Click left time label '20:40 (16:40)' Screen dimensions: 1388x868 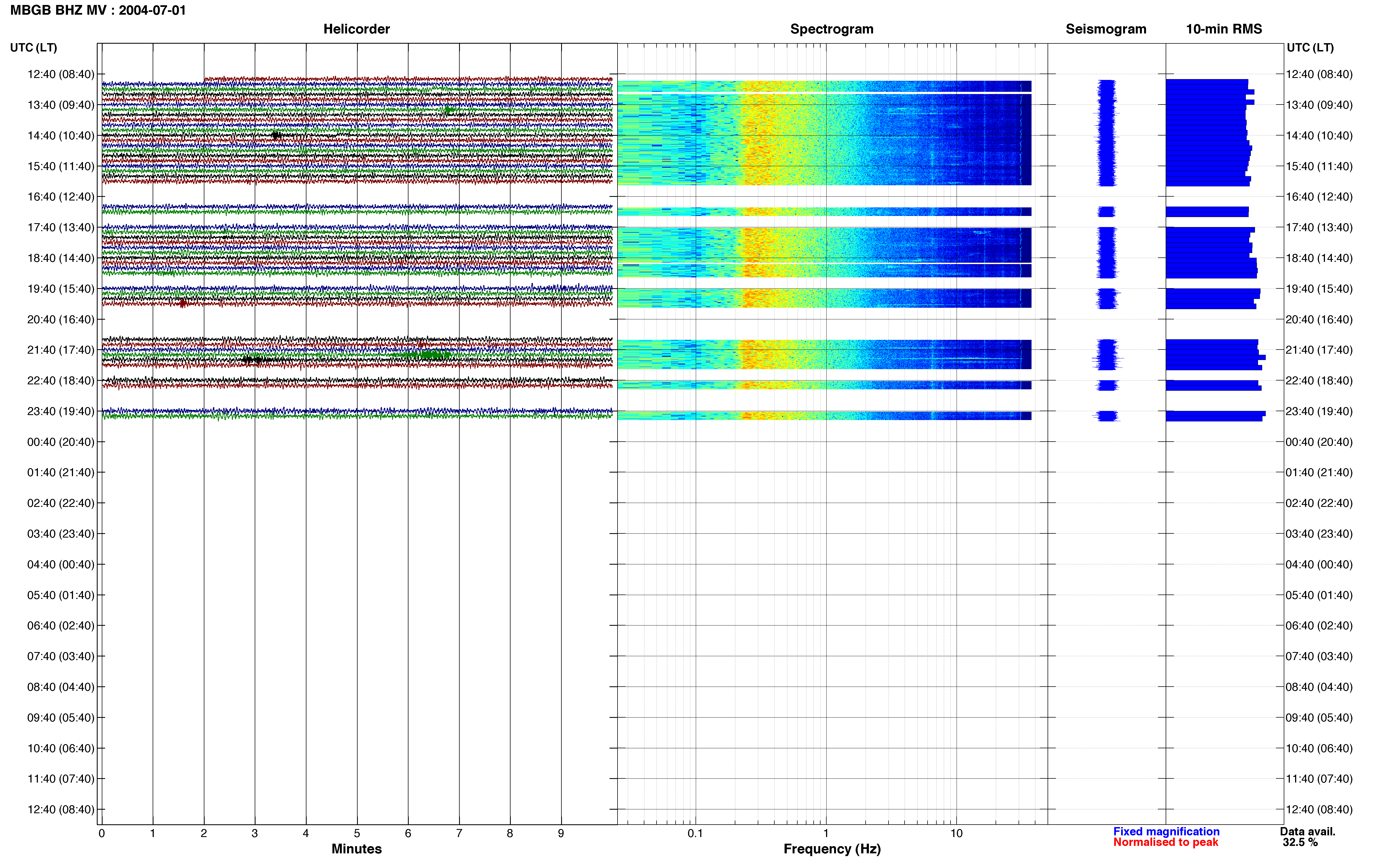coord(61,319)
